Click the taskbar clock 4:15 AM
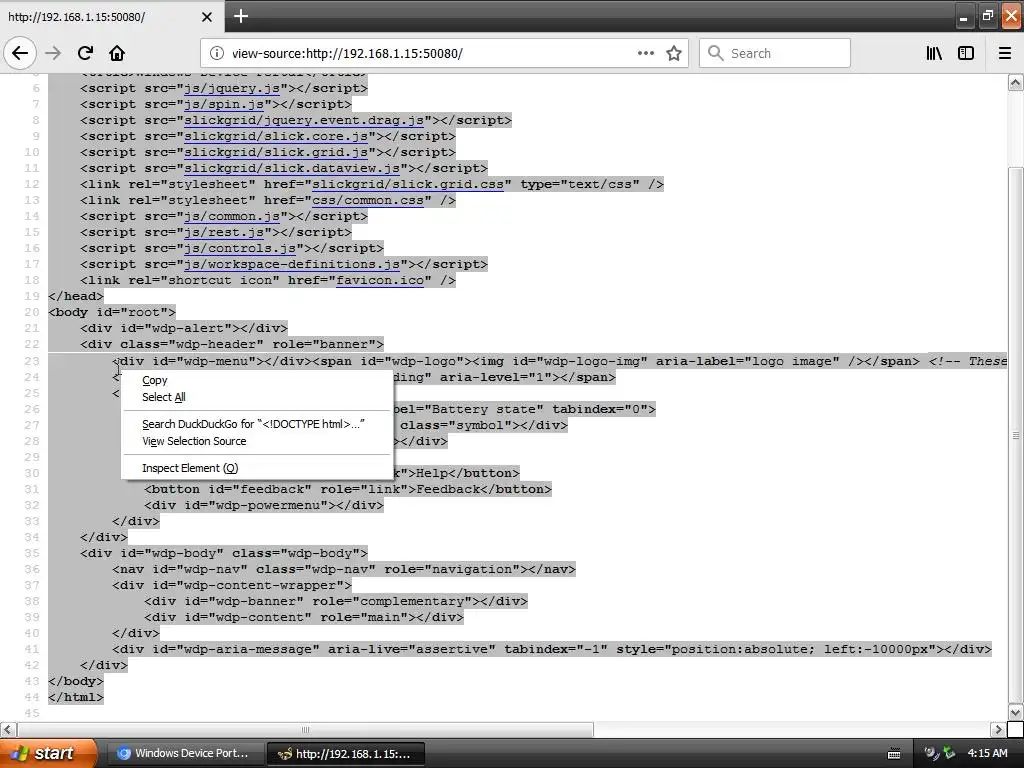 coord(987,753)
